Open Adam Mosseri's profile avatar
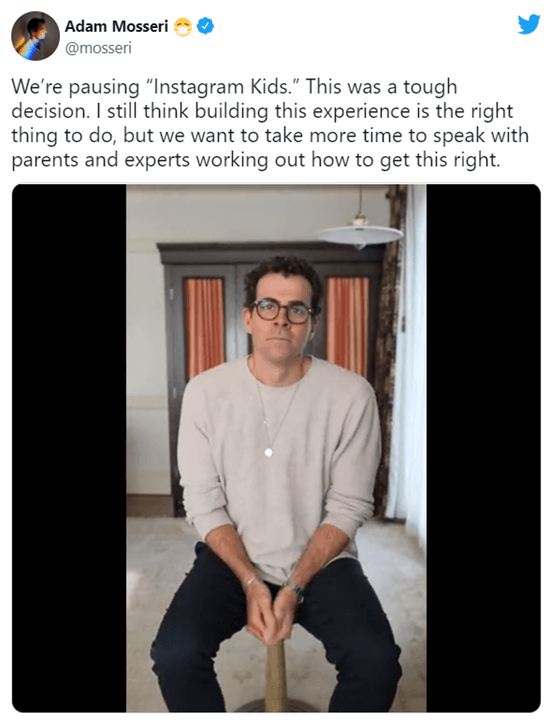Image resolution: width=550 pixels, height=720 pixels. 35,36
